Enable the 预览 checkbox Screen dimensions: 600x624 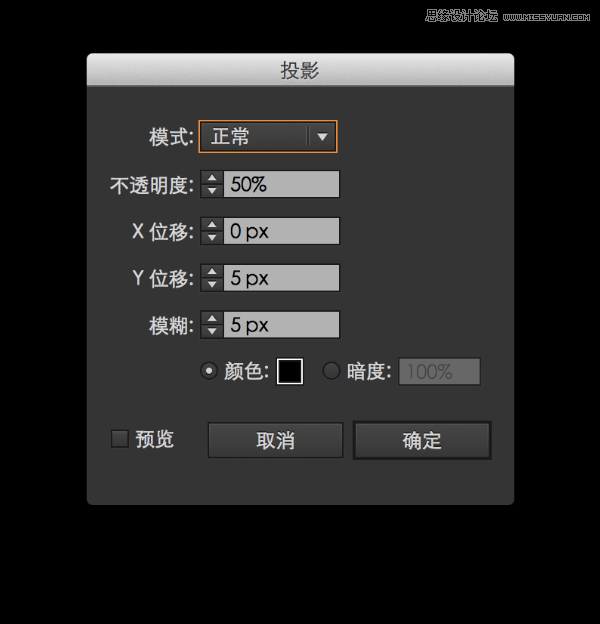click(120, 439)
